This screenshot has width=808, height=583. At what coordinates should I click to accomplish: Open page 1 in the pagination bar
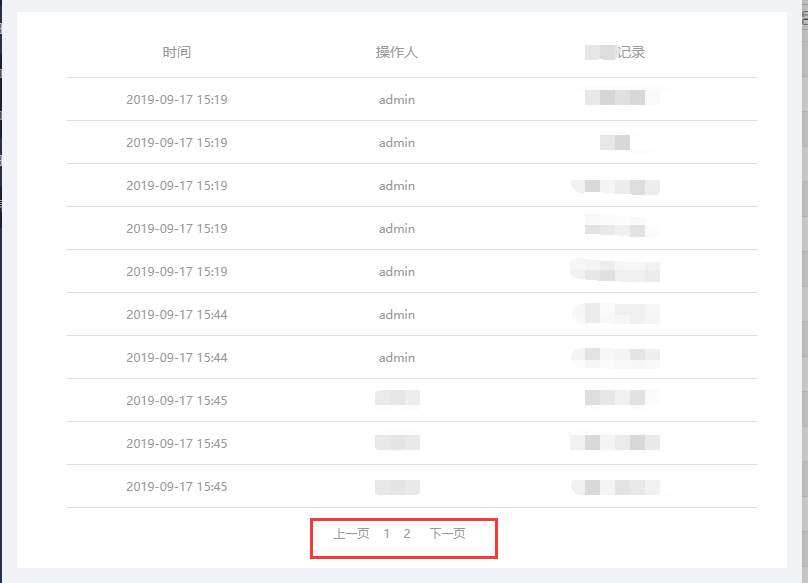pos(386,534)
